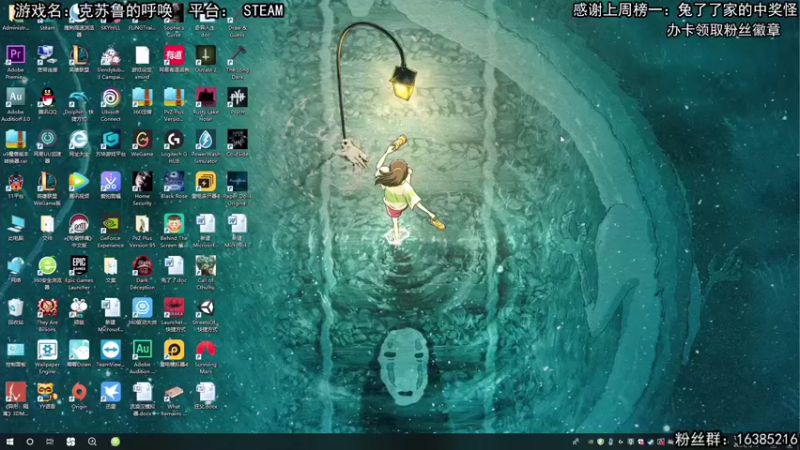Open Task View on the taskbar
Image resolution: width=800 pixels, height=450 pixels.
(49, 442)
